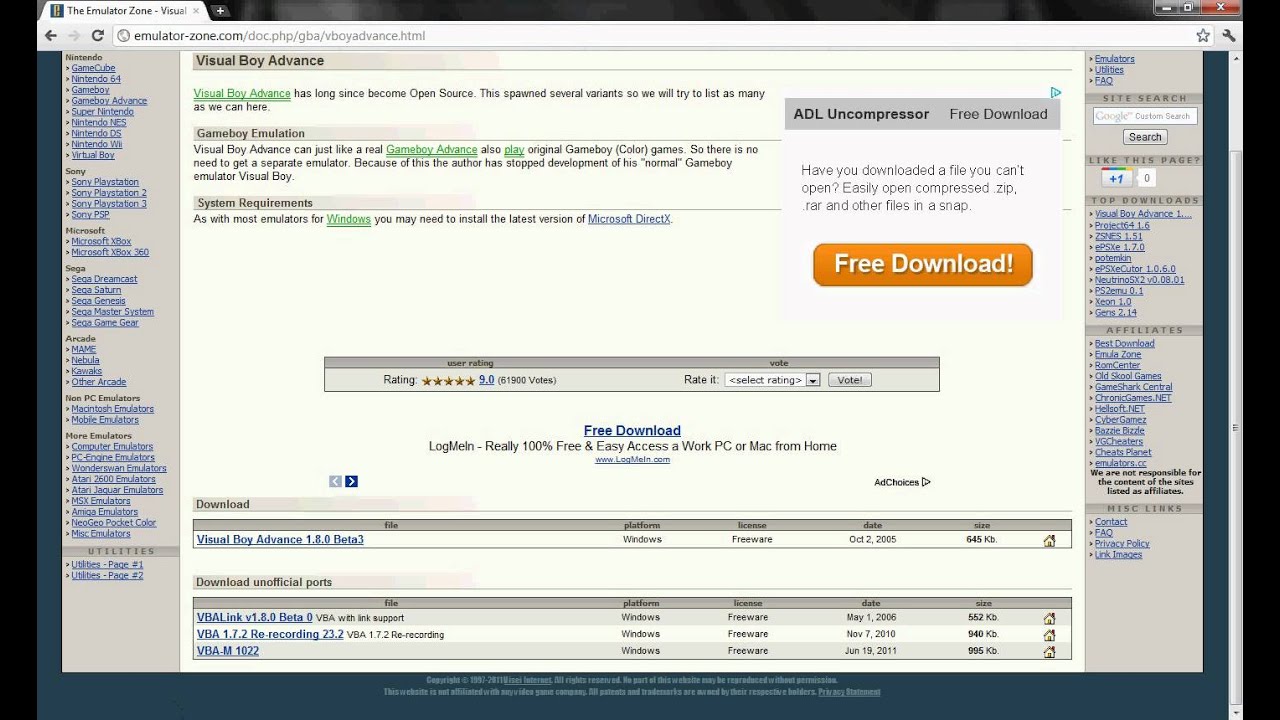Screen dimensions: 1280x720
Task: Open VBA-M 1022 download link
Action: (228, 651)
